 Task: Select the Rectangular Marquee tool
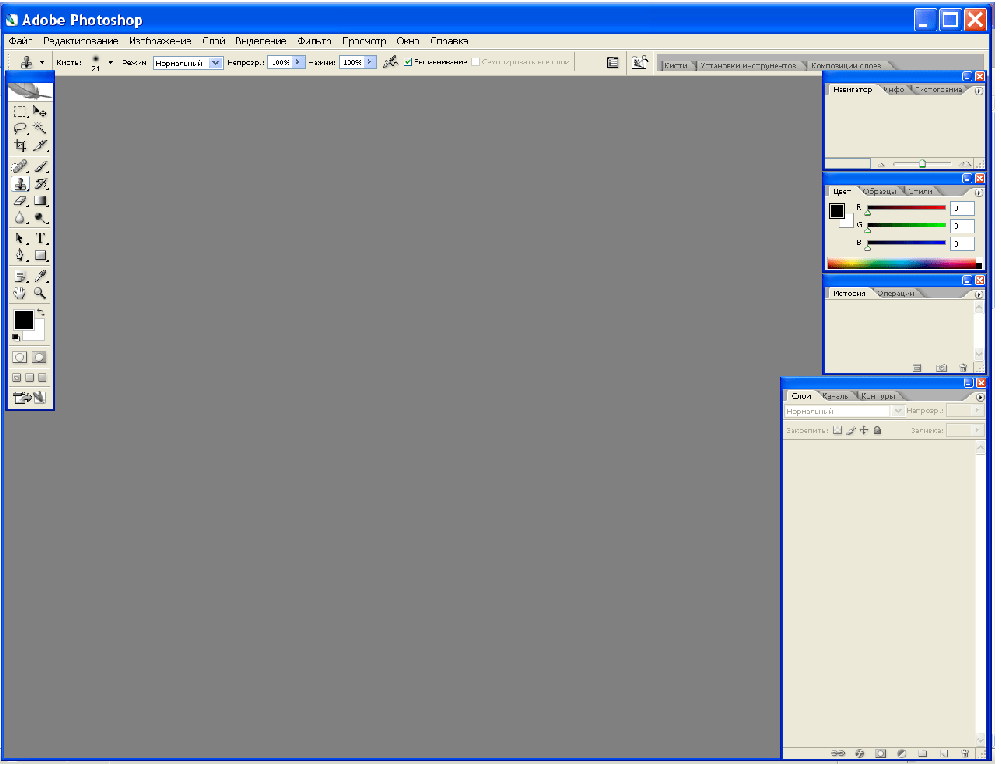(20, 111)
